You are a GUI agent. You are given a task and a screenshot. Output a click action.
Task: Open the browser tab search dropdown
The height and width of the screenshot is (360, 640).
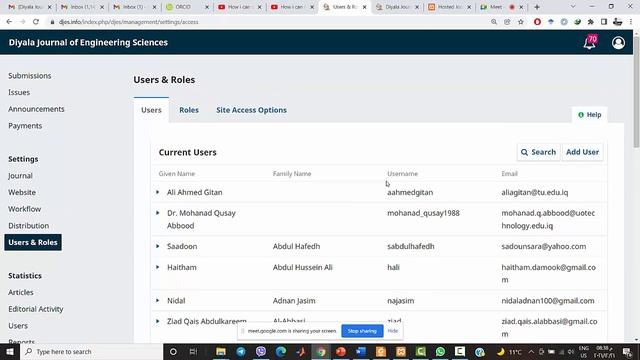(573, 7)
